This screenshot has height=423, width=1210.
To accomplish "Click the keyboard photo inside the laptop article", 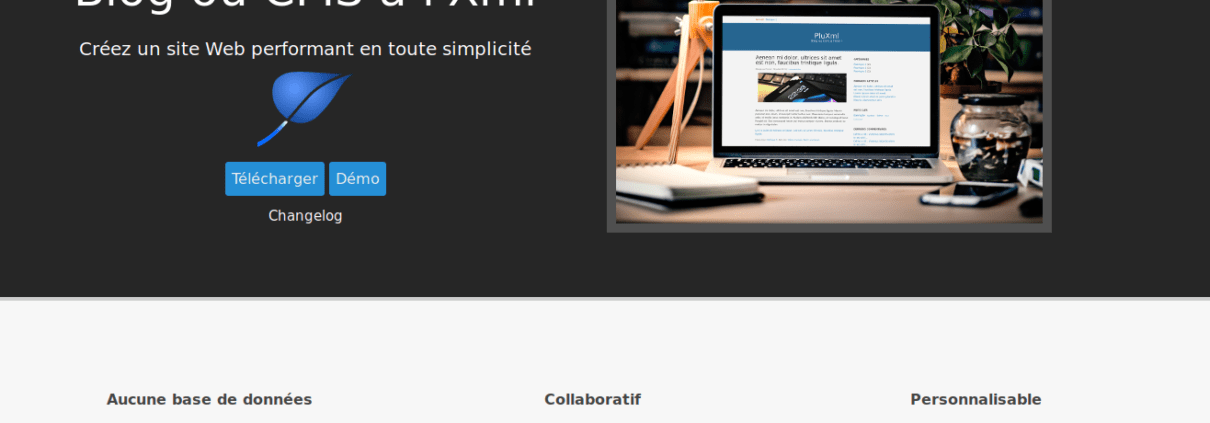I will tap(801, 87).
